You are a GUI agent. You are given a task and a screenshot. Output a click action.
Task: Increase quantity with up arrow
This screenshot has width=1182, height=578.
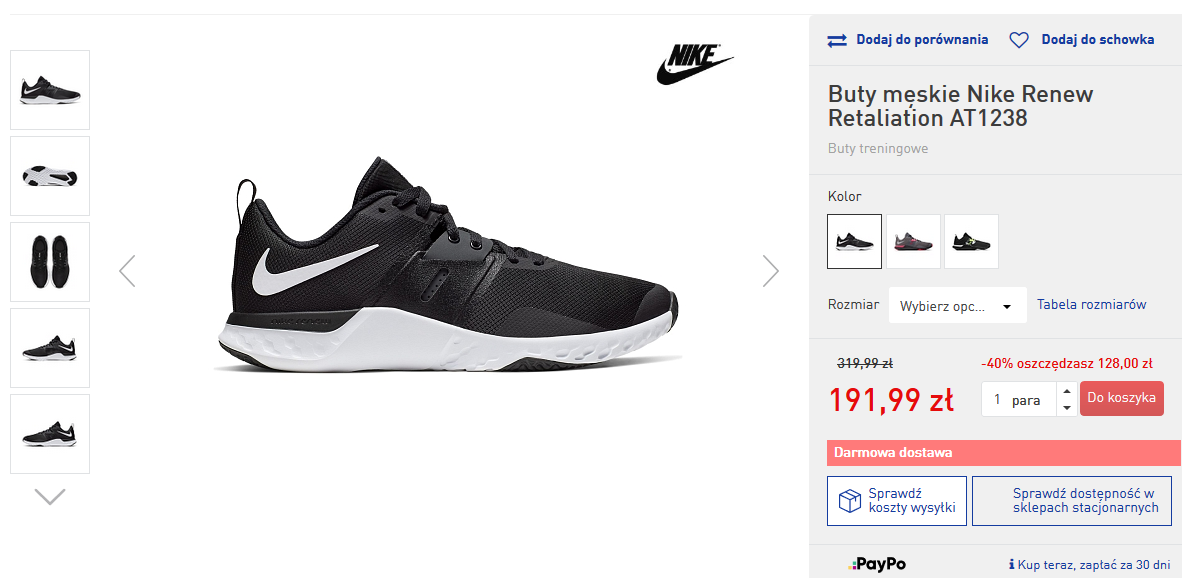(x=1067, y=392)
